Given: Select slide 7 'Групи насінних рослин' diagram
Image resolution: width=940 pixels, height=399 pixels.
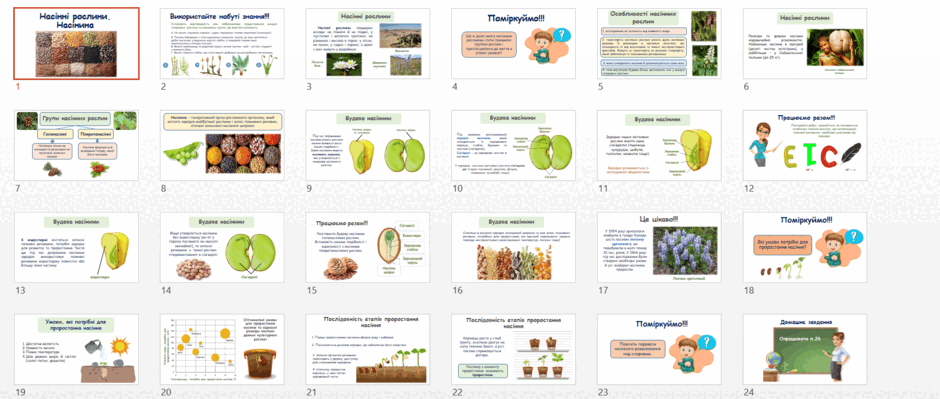Looking at the screenshot, I should coord(77,145).
